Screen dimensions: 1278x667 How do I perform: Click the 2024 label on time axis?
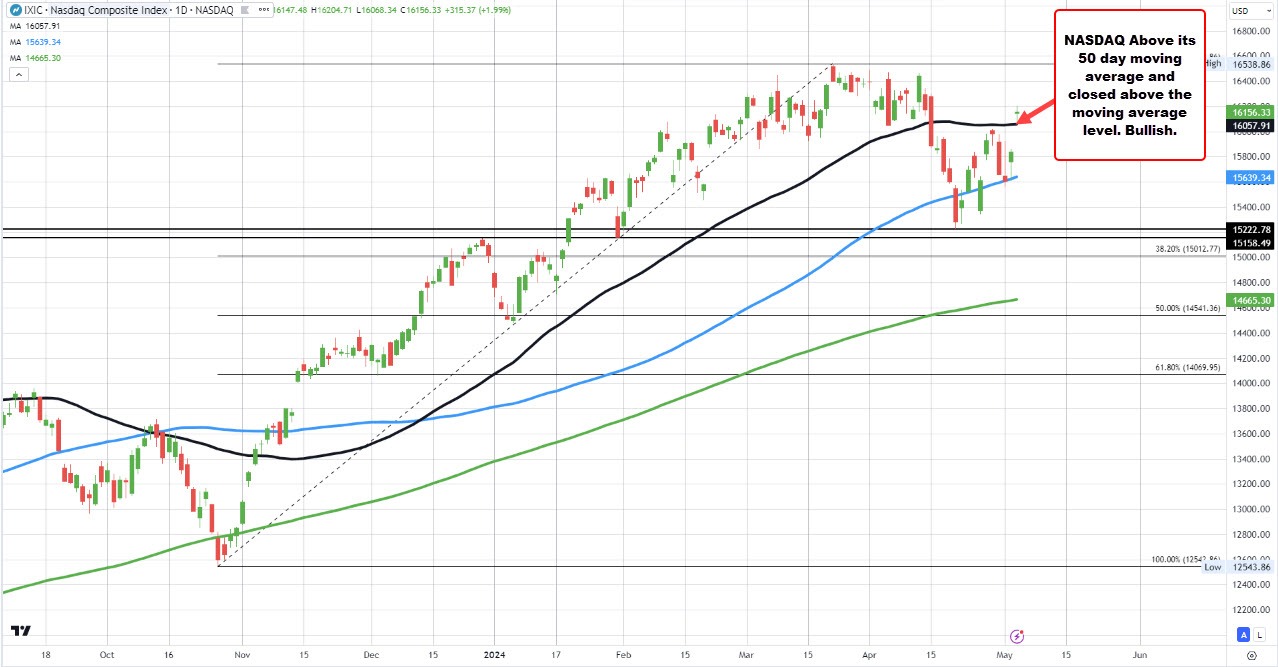click(x=495, y=654)
